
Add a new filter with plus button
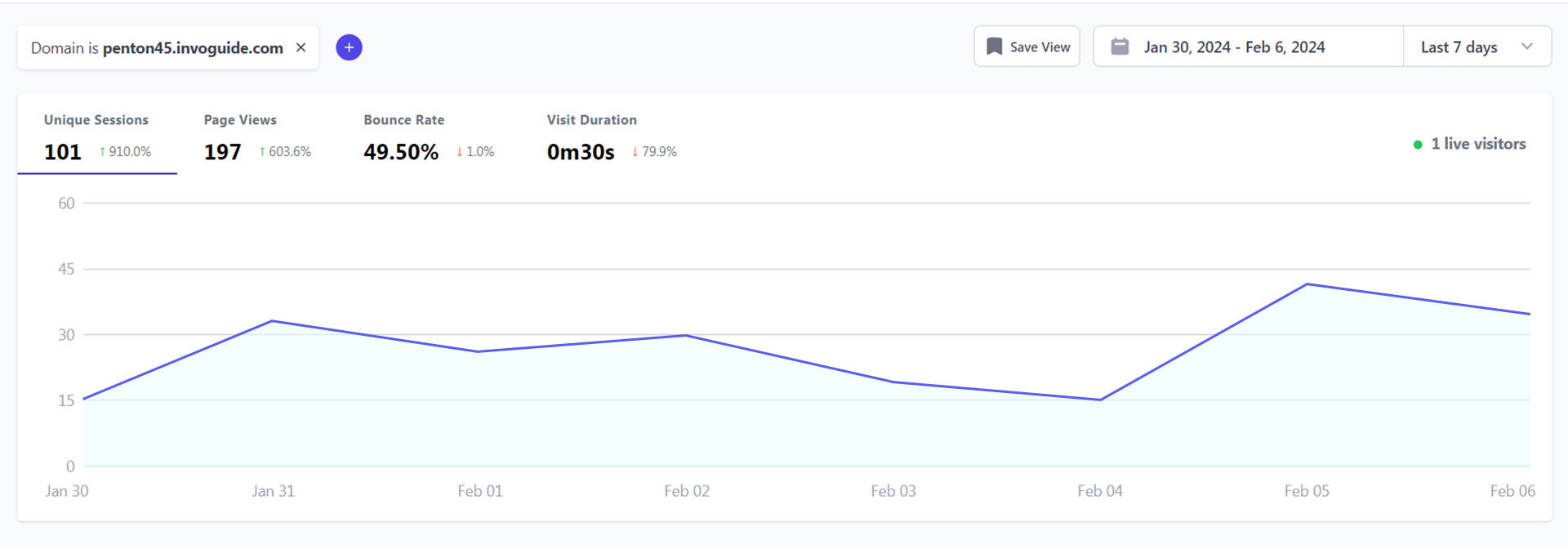click(x=349, y=47)
